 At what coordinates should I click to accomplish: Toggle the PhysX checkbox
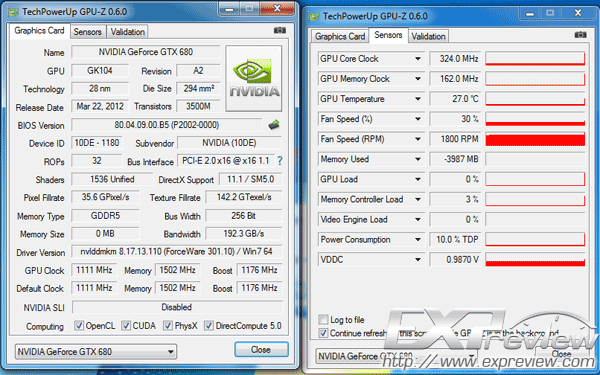coord(168,326)
